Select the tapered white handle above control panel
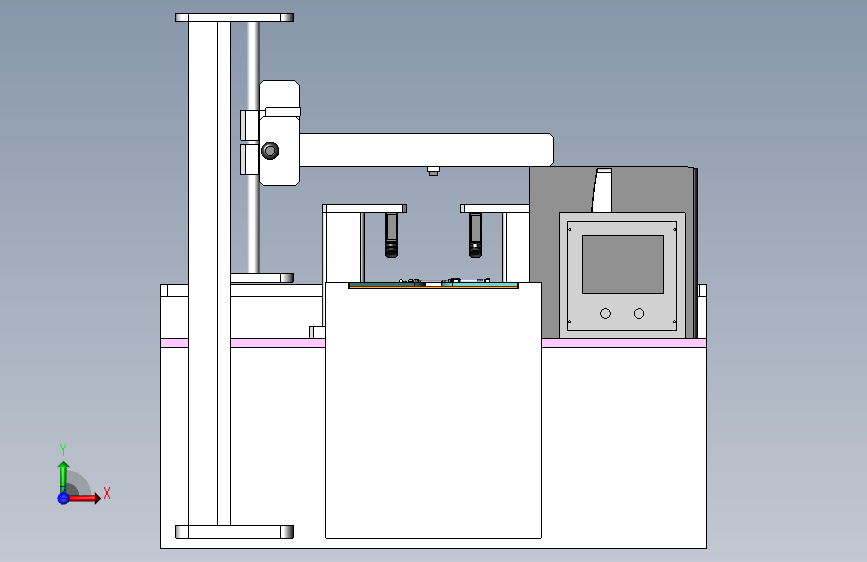The width and height of the screenshot is (867, 562). point(602,190)
